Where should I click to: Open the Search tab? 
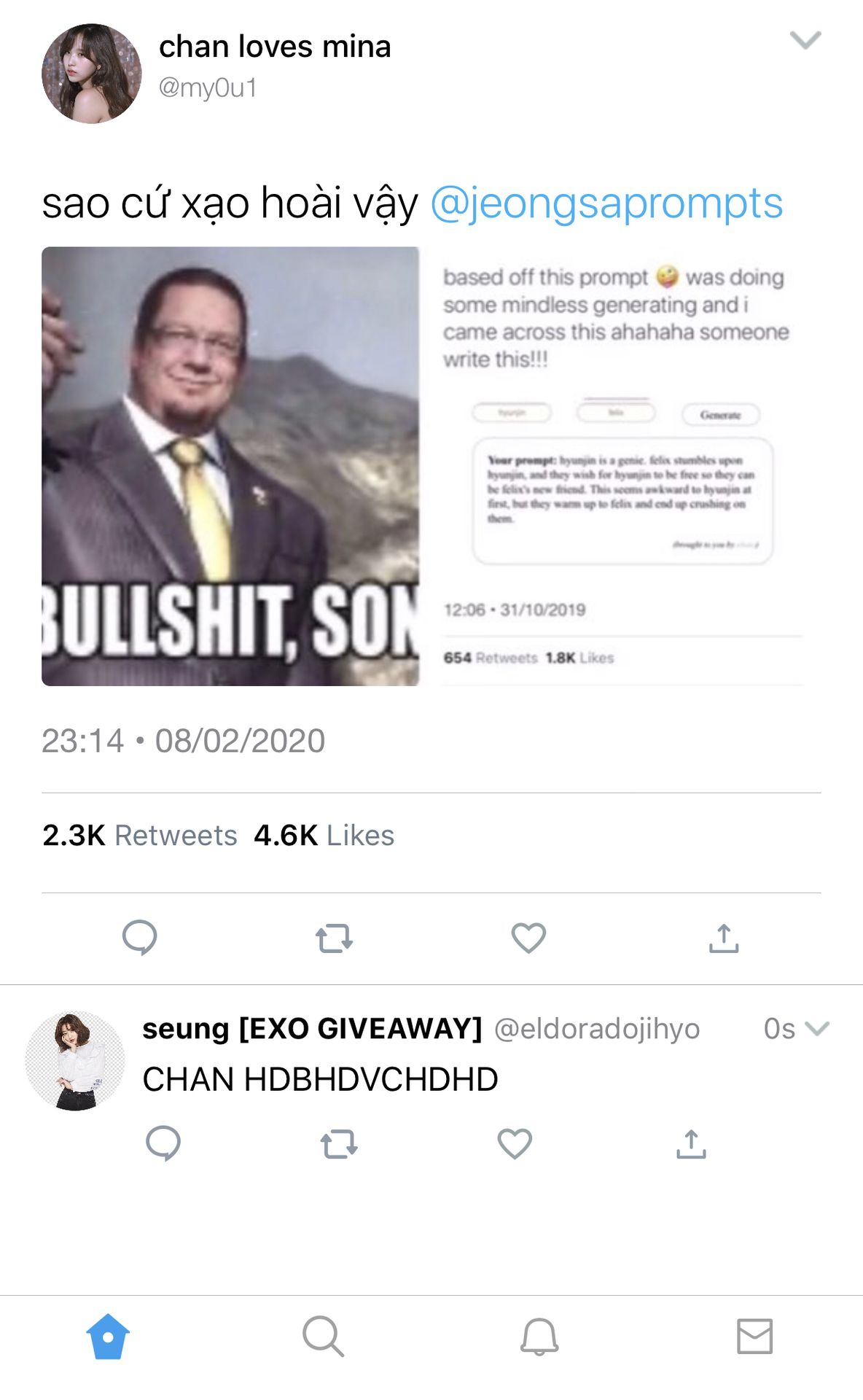tap(323, 1337)
